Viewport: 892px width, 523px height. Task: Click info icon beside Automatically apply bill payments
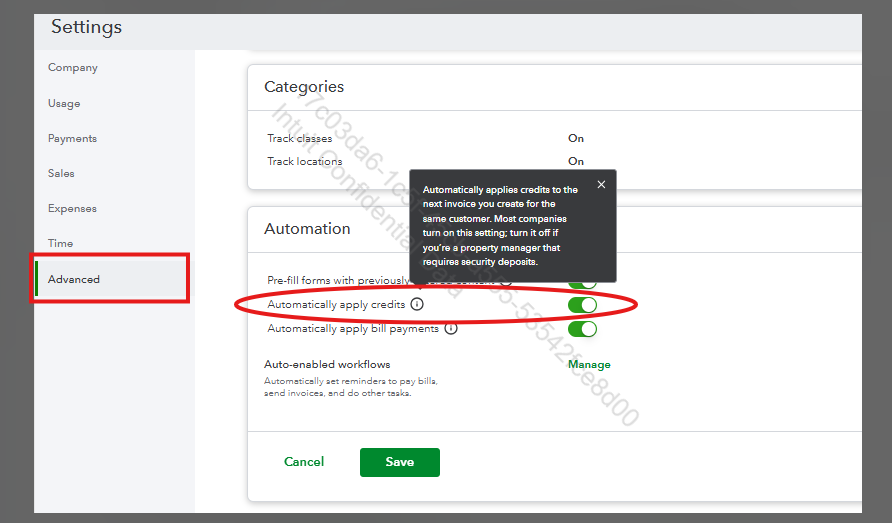pos(451,328)
